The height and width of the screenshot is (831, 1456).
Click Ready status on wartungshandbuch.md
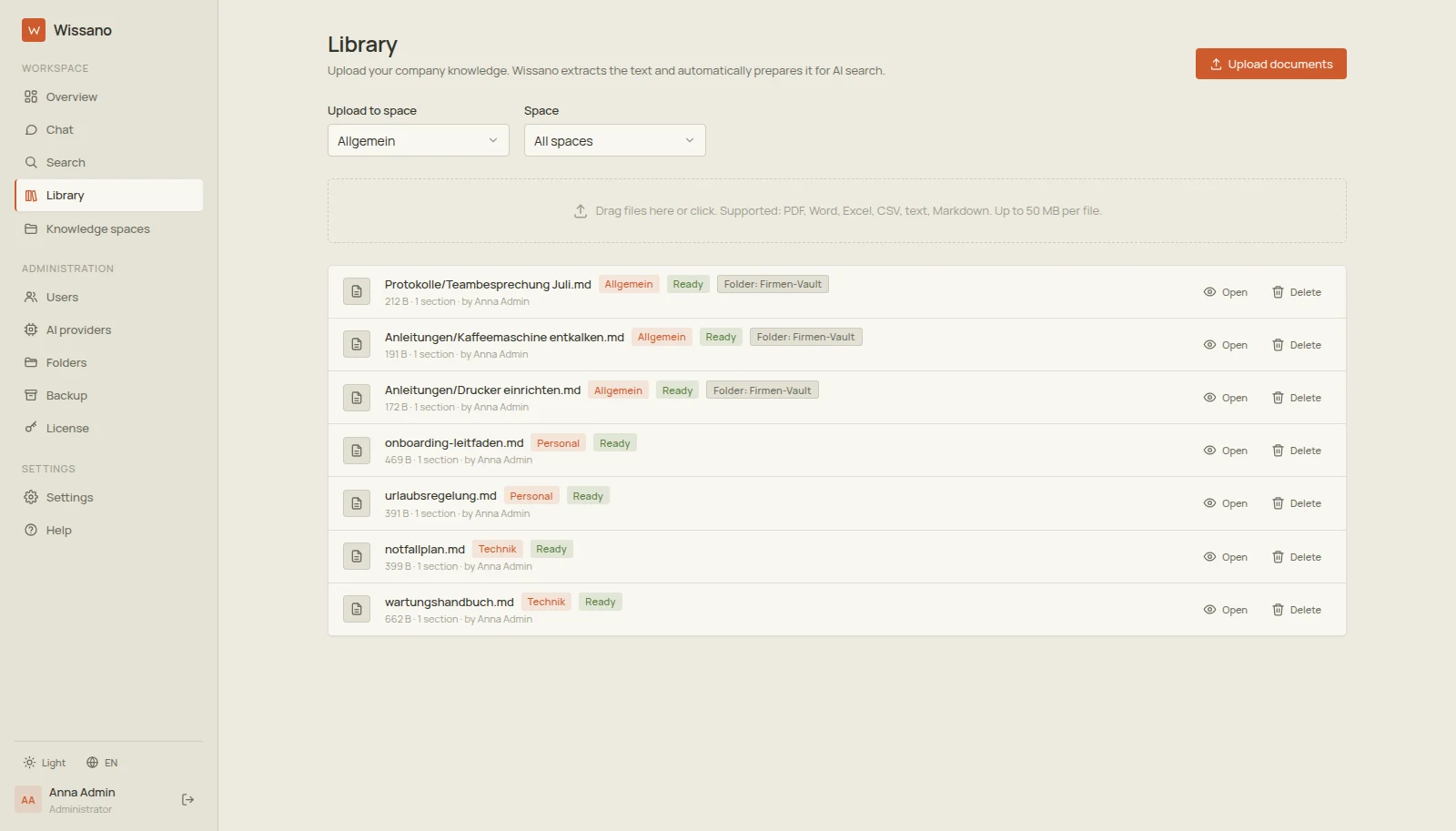(x=601, y=602)
